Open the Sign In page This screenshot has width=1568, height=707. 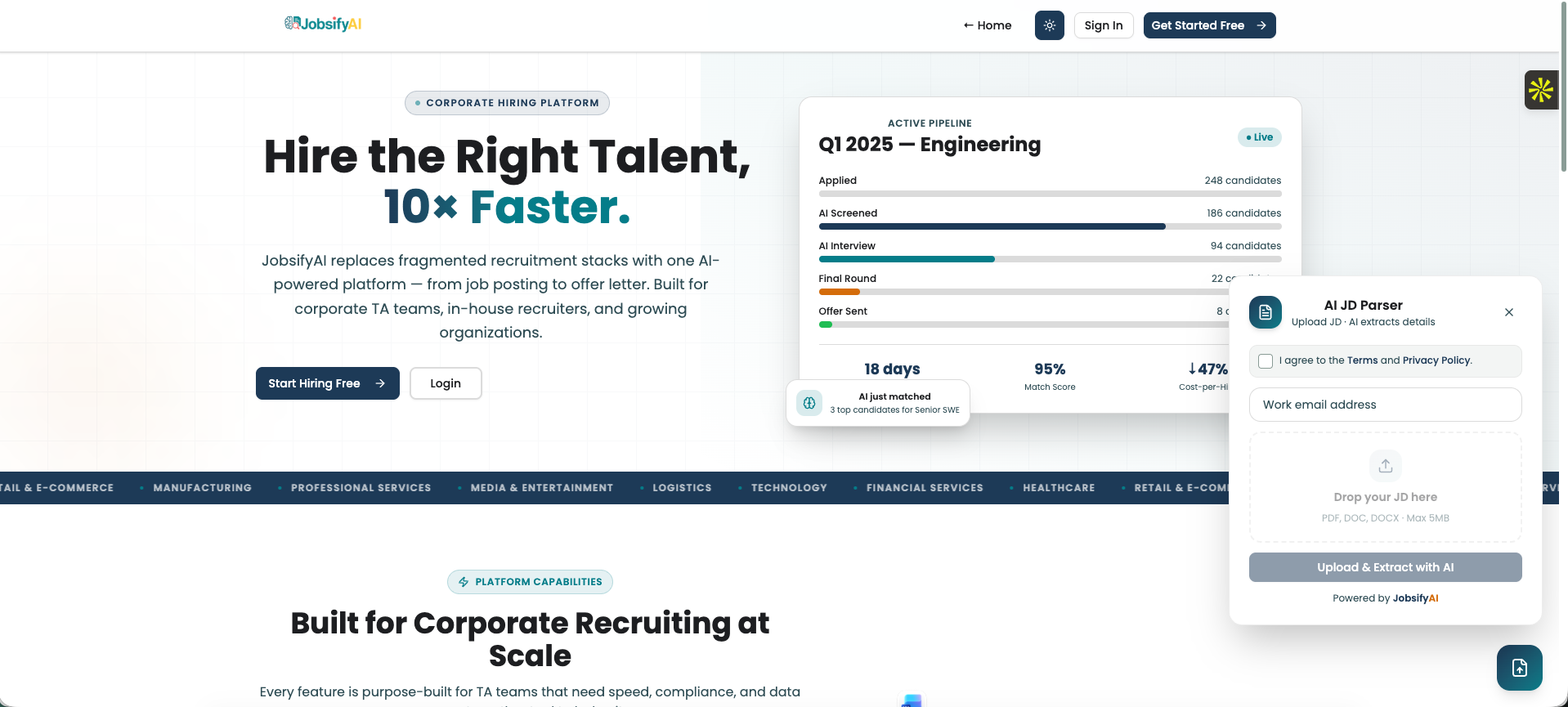pyautogui.click(x=1103, y=25)
